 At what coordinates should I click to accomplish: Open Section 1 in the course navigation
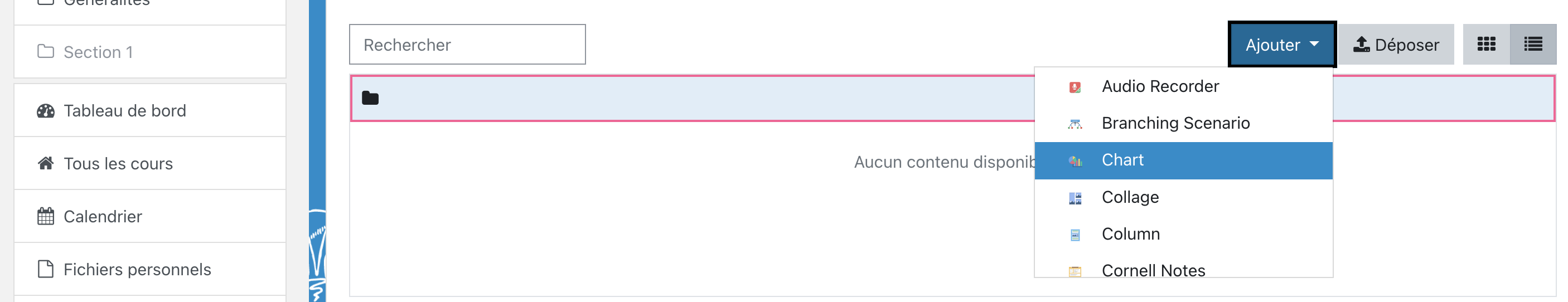tap(98, 52)
